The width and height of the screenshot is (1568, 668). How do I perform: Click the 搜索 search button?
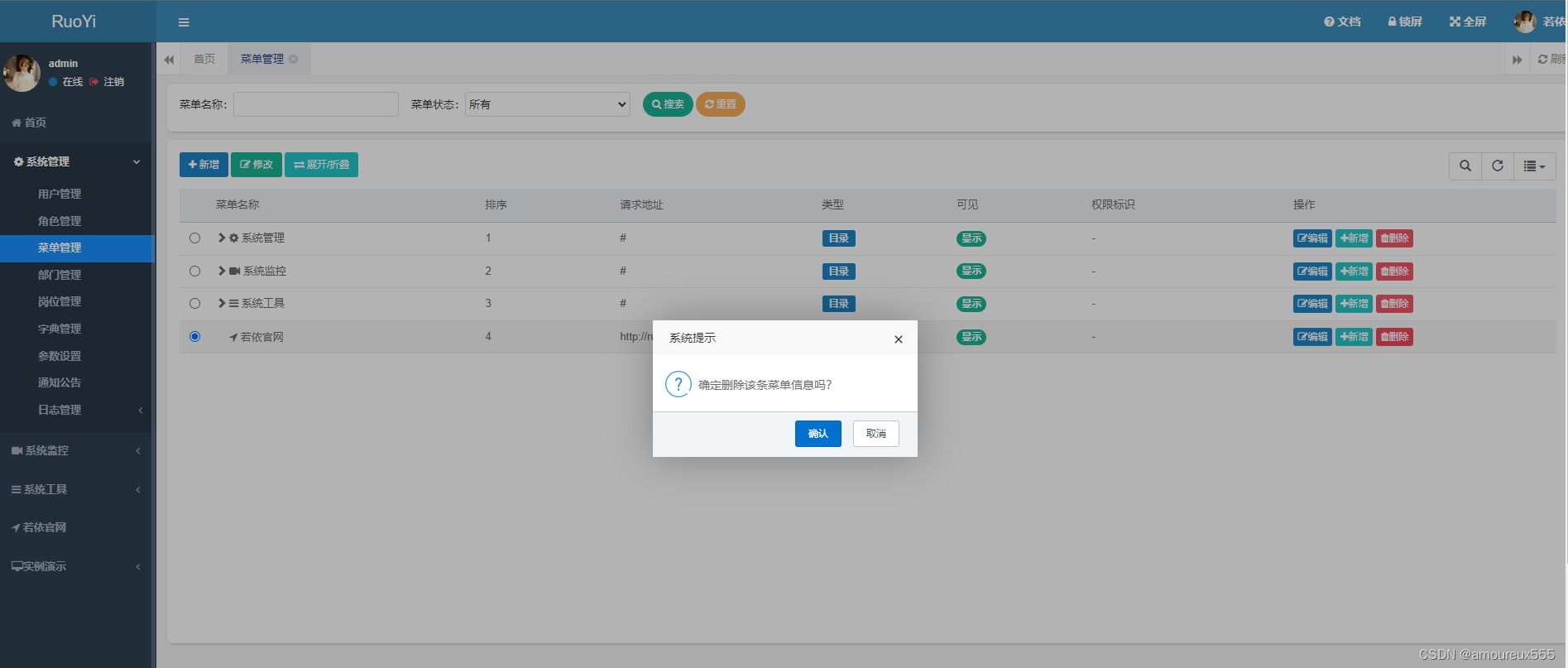coord(668,104)
